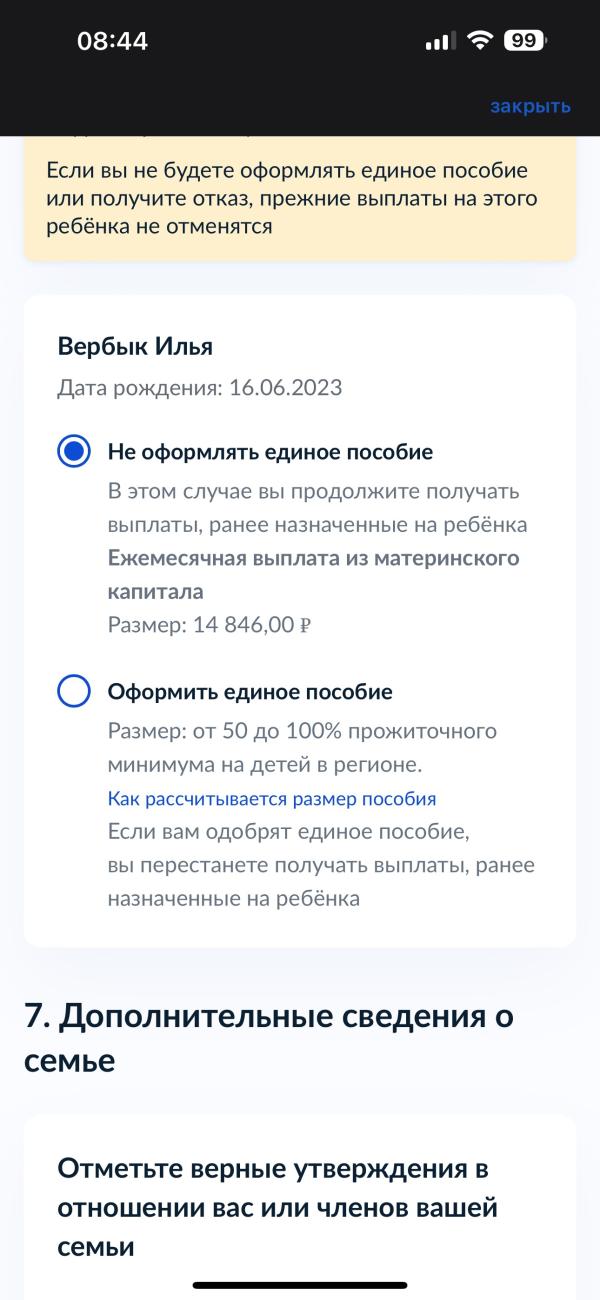
Task: Open Как рассчитывается размер пособия link
Action: click(272, 799)
